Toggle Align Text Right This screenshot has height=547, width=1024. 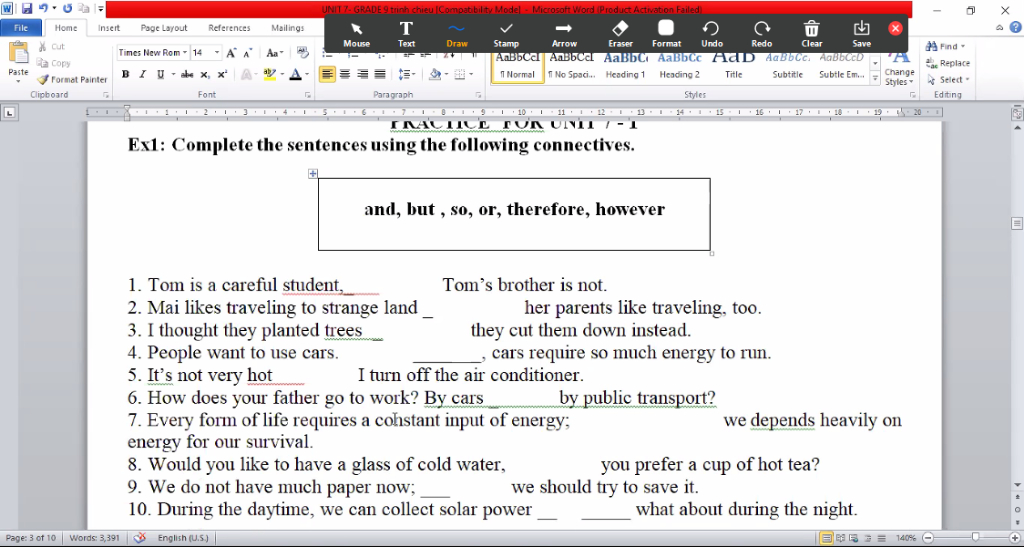(x=362, y=74)
